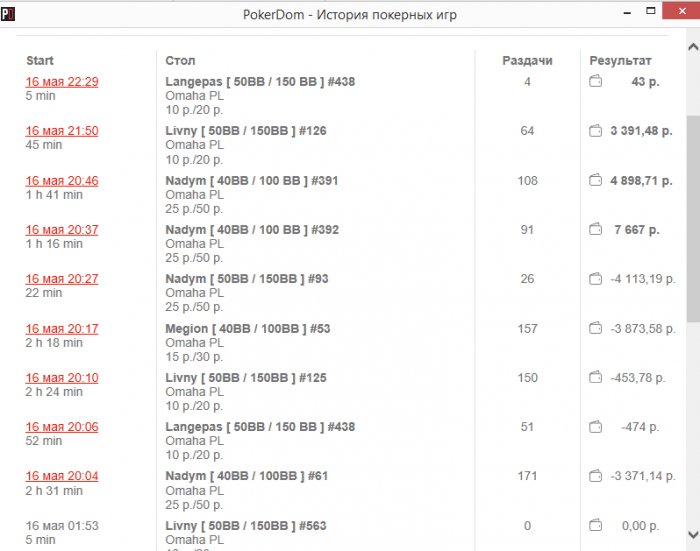Select table name Nadym [ 40BB / 100BB ] #61

pos(247,476)
